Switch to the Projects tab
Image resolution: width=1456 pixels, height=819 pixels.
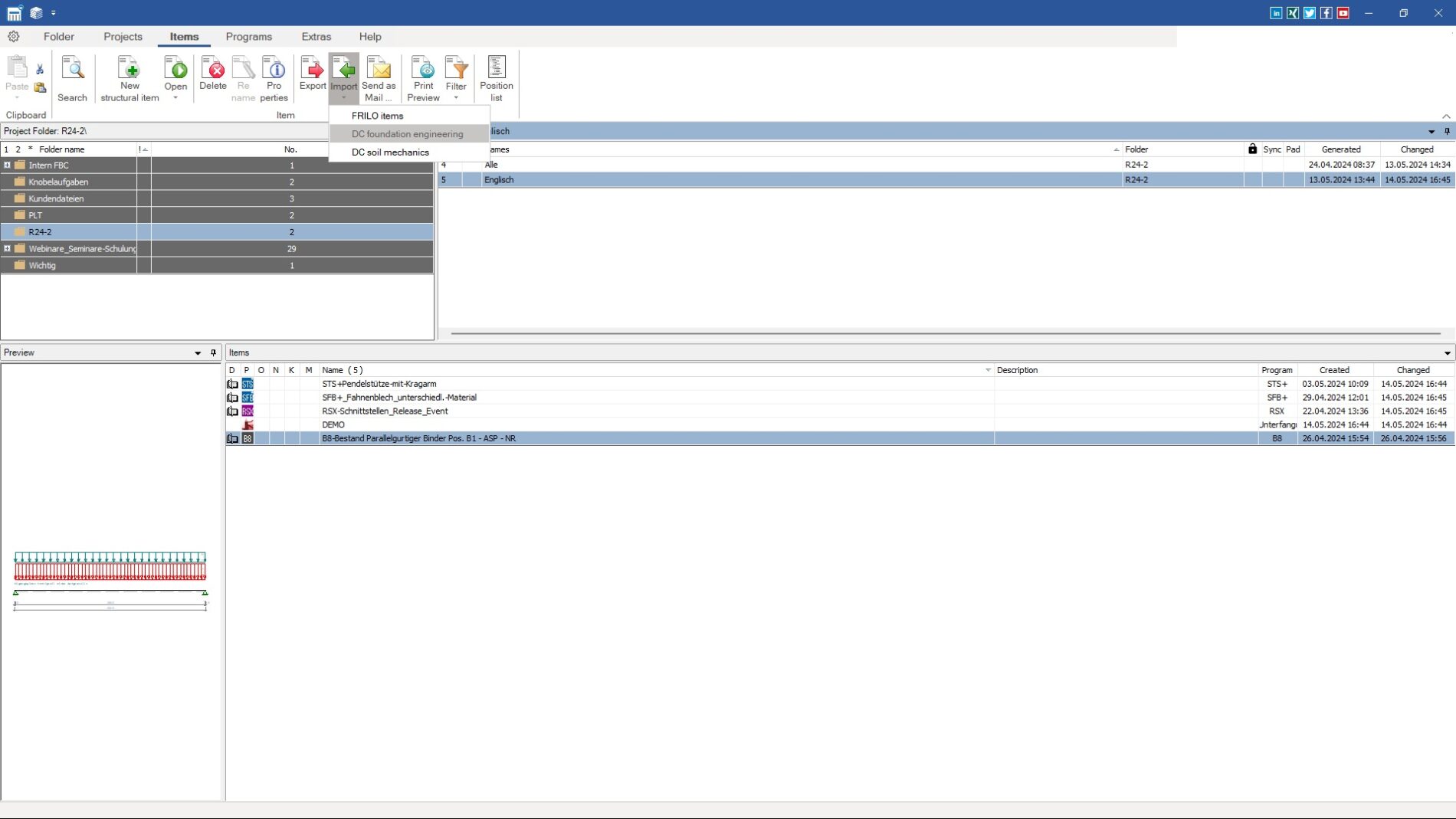(123, 37)
